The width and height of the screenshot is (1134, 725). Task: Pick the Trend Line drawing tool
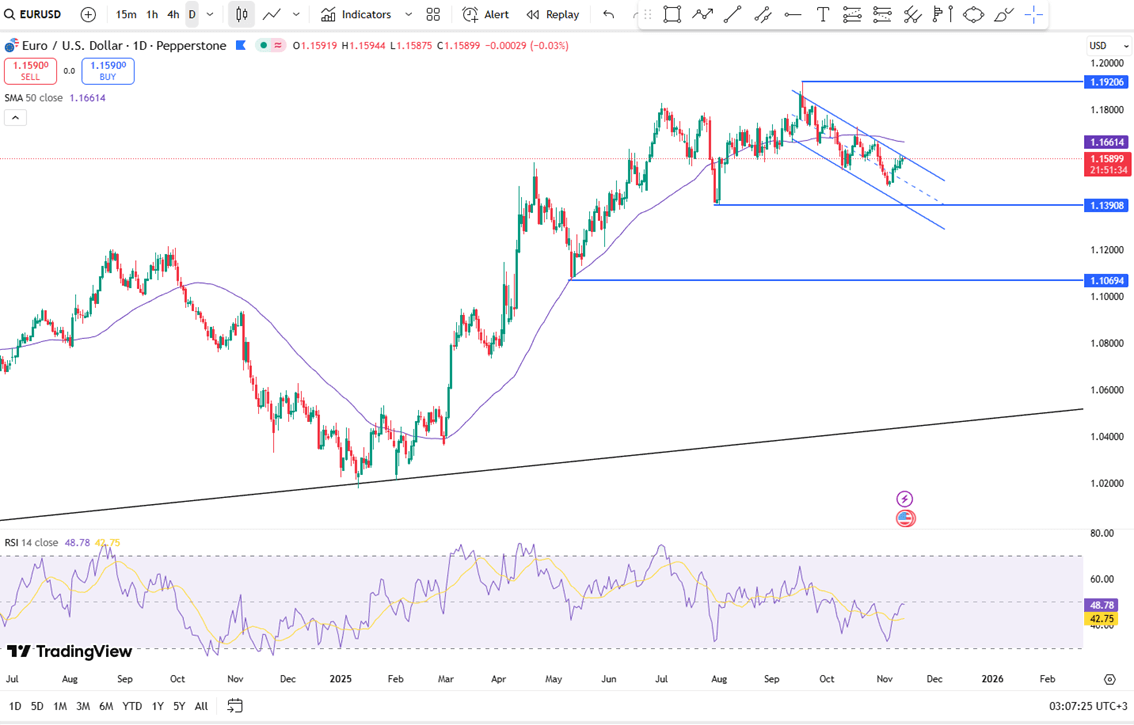tap(732, 15)
